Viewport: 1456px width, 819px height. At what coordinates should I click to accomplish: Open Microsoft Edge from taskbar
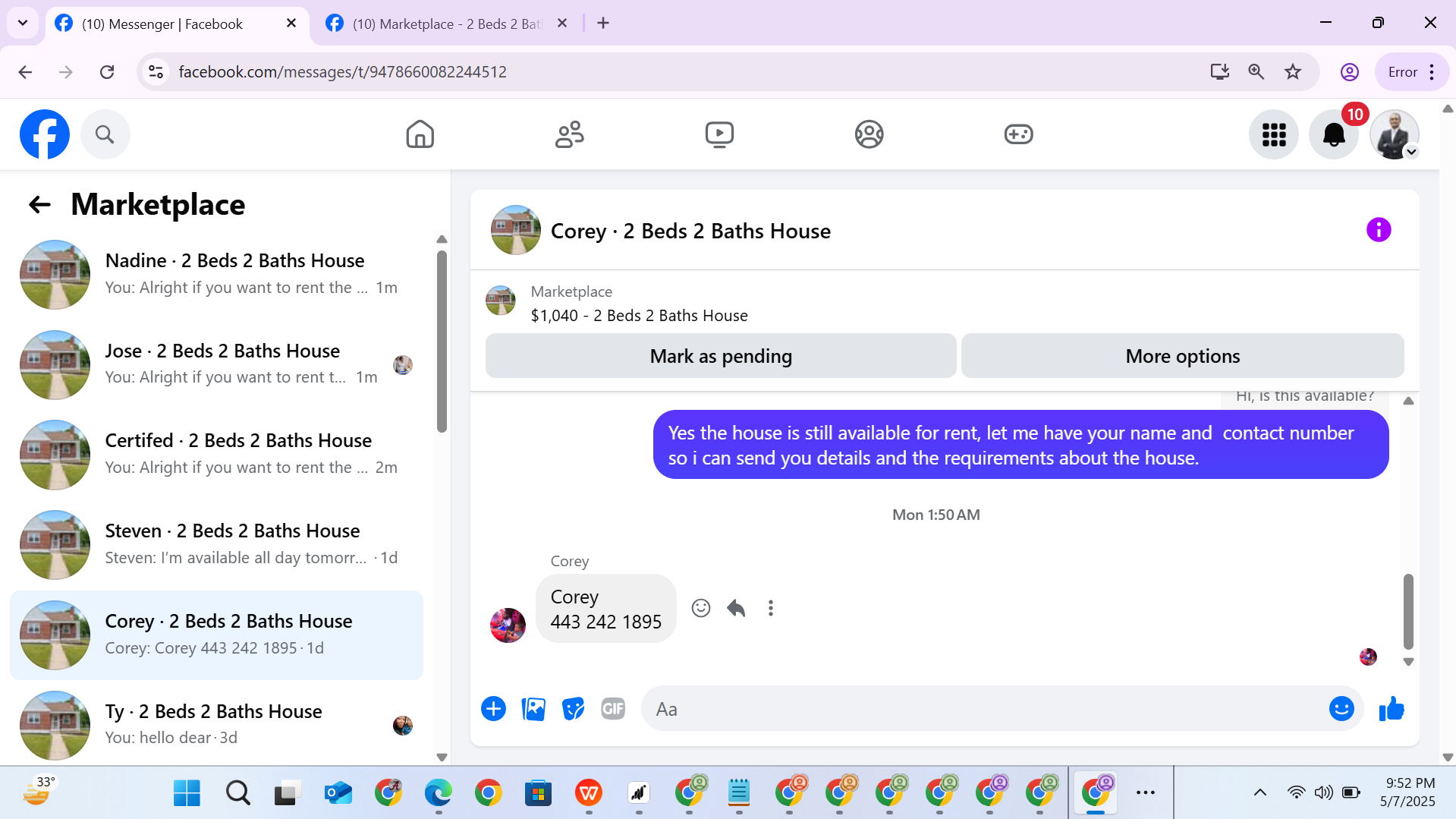pyautogui.click(x=439, y=793)
